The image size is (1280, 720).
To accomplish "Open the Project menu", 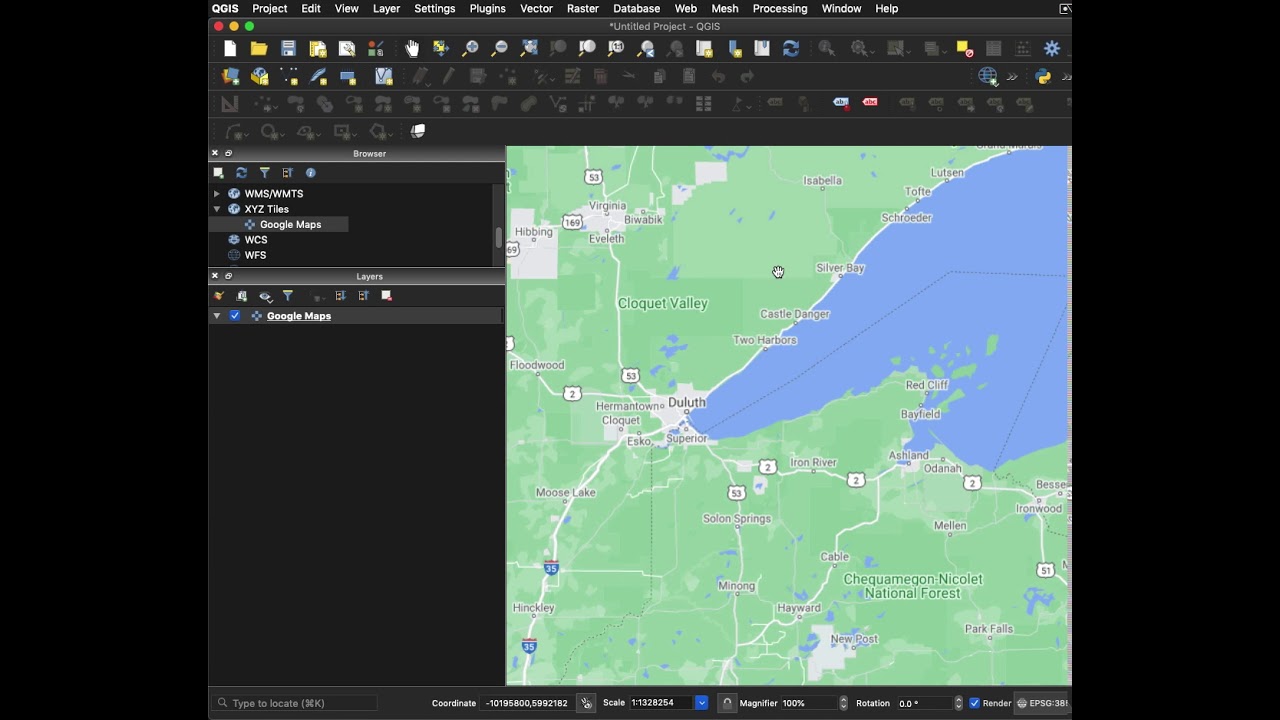I will [269, 8].
